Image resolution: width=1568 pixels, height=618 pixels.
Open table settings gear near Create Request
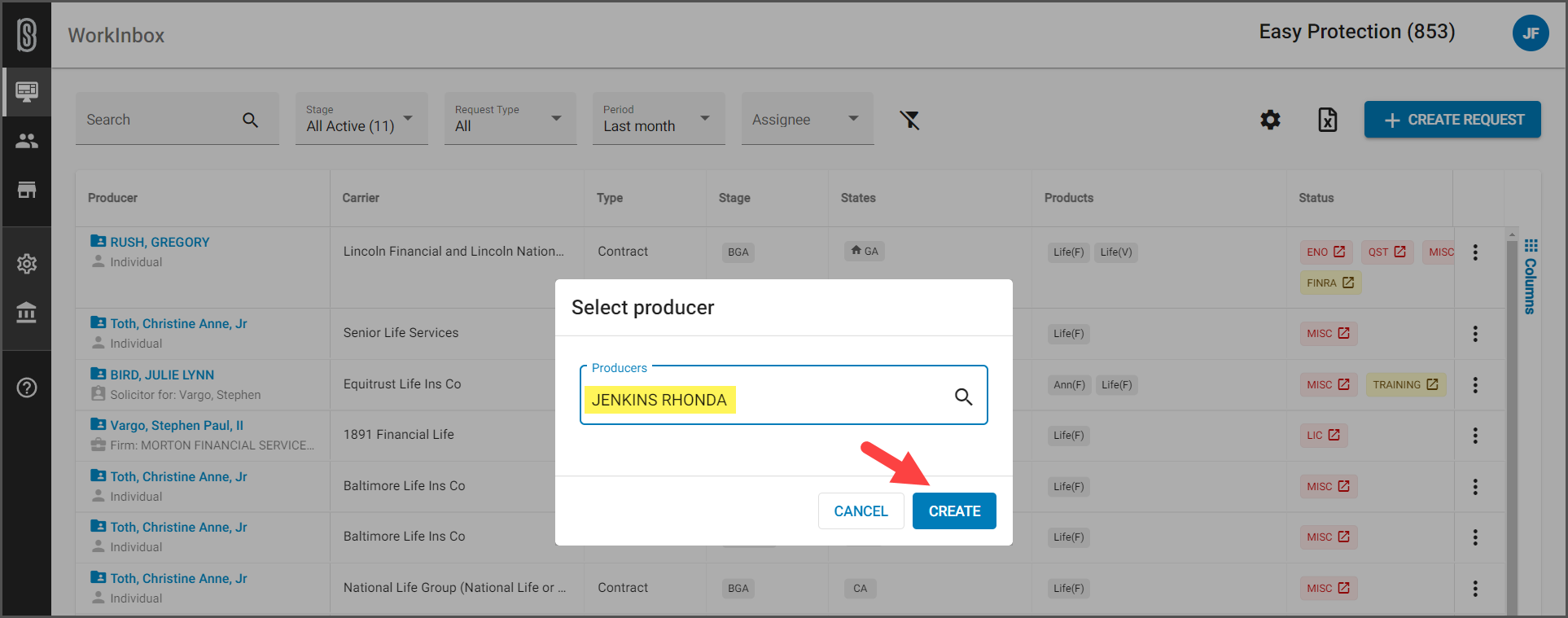click(1270, 120)
